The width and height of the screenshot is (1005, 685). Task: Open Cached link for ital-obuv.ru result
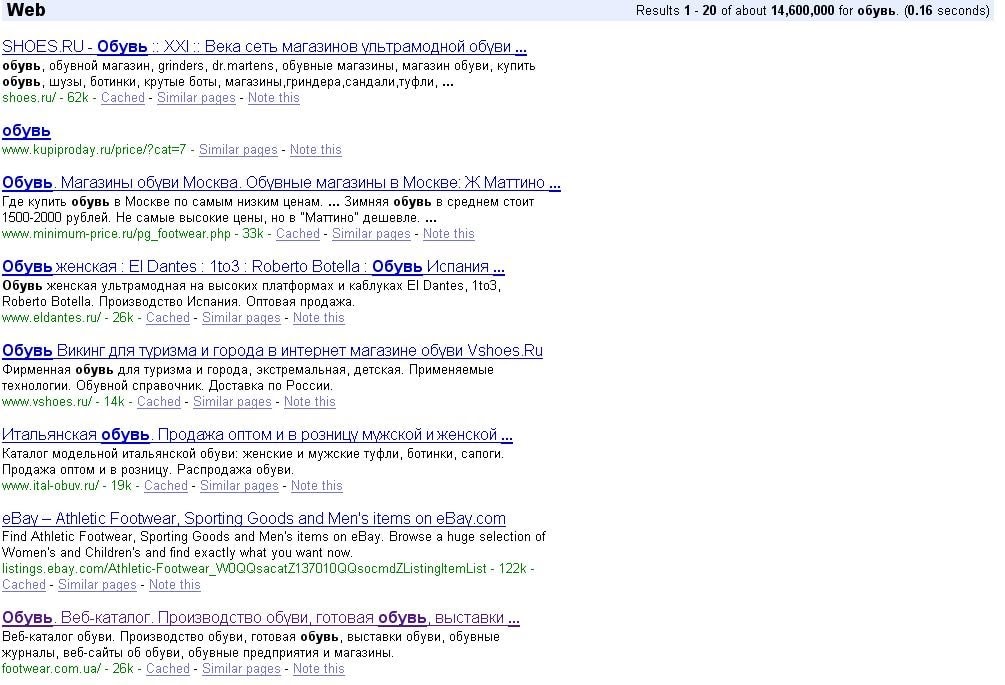(166, 485)
